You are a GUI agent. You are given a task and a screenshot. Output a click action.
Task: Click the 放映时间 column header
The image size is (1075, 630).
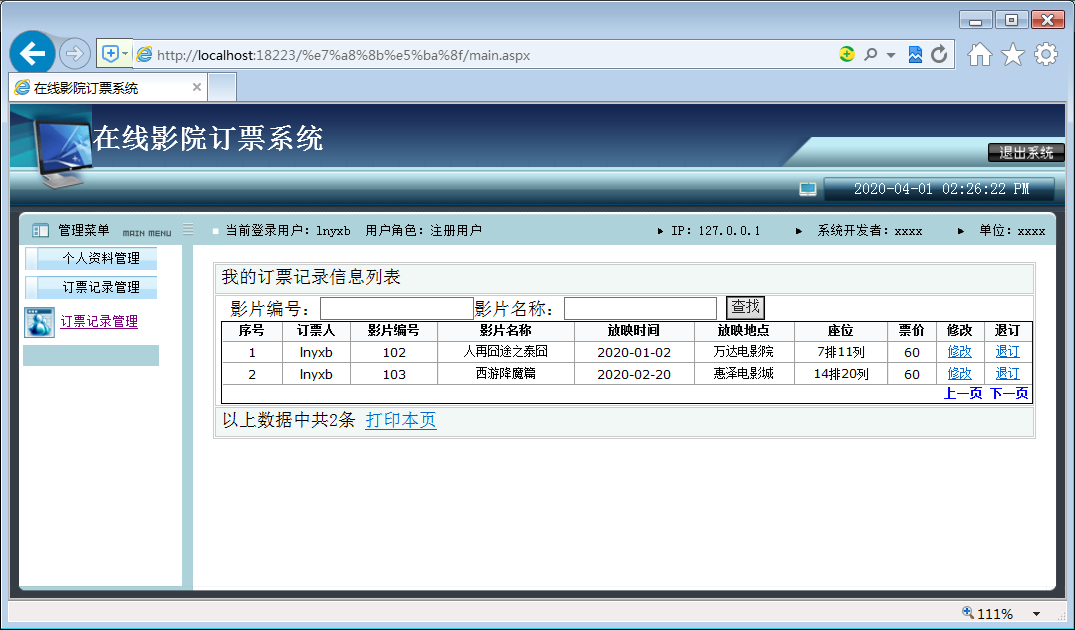(634, 330)
